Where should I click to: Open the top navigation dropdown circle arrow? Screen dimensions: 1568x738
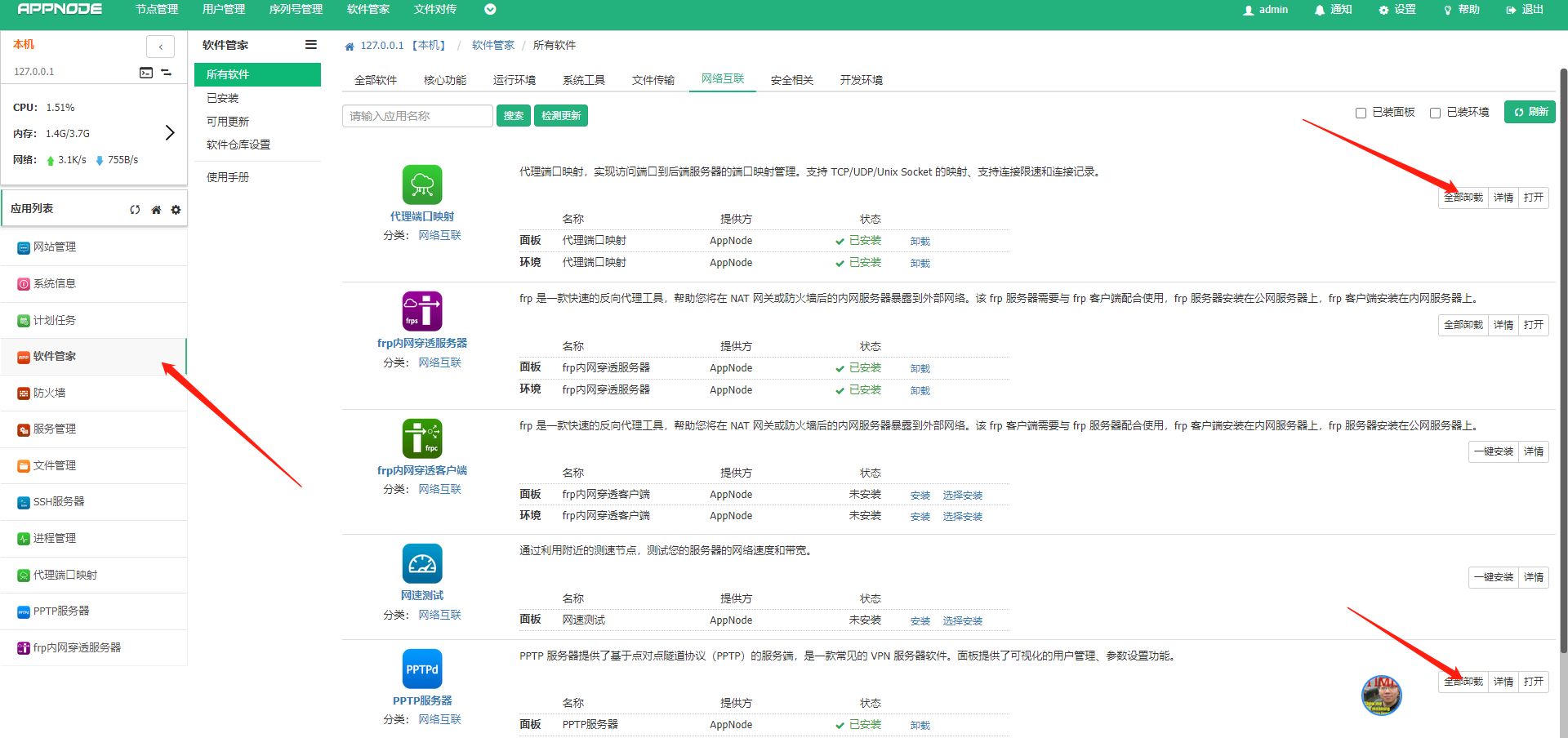coord(490,10)
